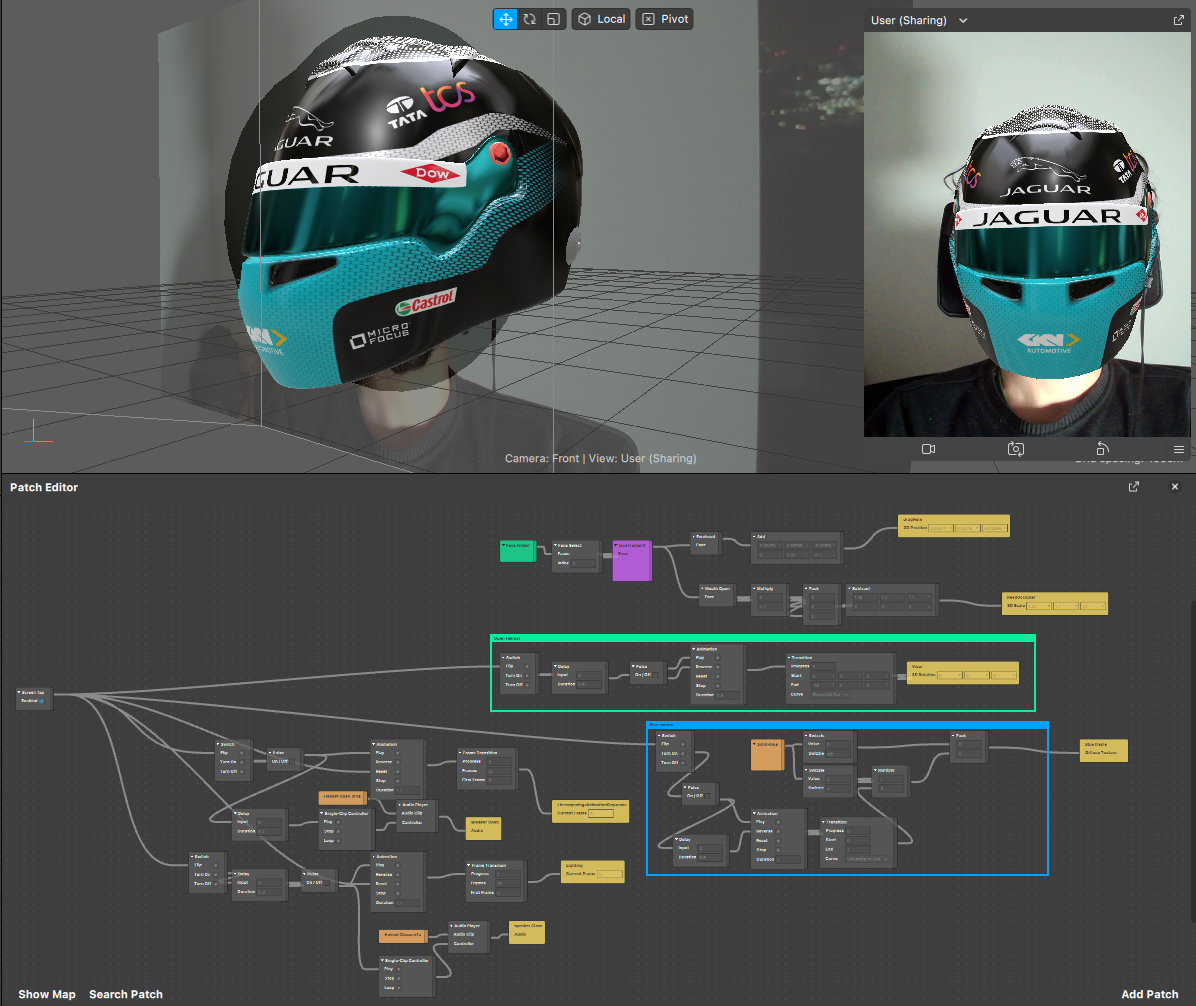1196x1006 pixels.
Task: Collapse the Face Finder patch triangle
Action: coord(503,545)
